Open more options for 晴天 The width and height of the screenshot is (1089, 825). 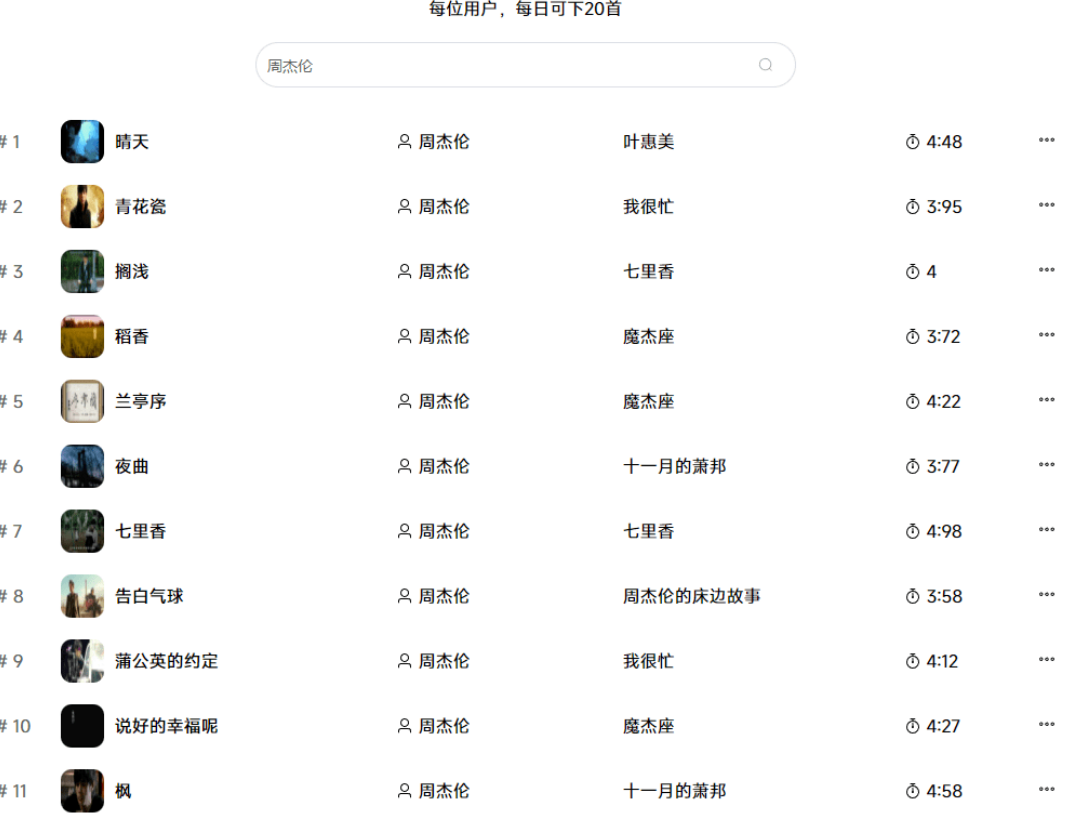[x=1046, y=141]
